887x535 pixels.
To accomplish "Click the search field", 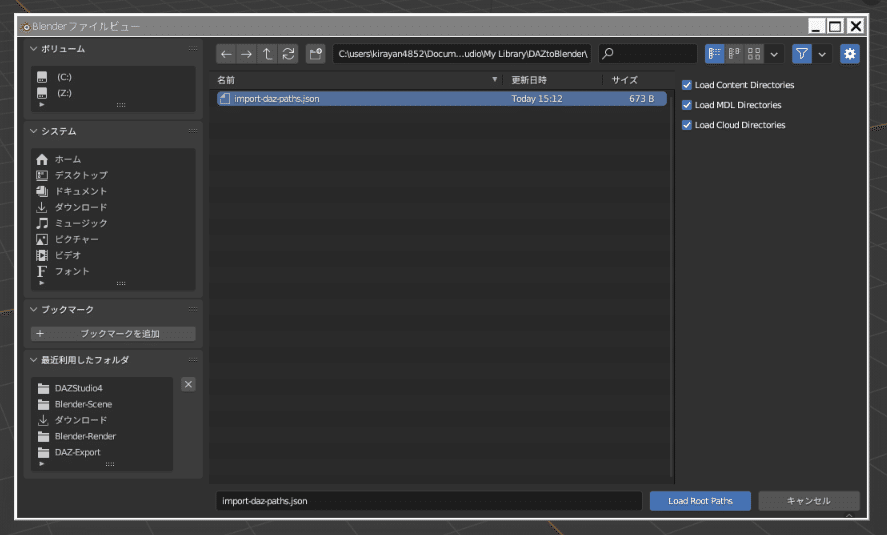I will (648, 54).
